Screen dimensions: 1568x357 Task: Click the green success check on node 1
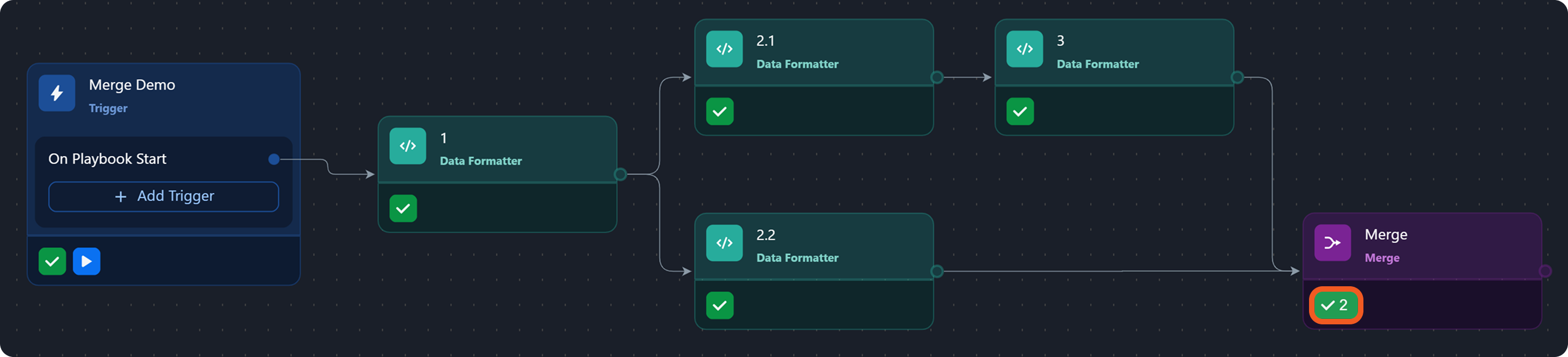point(403,208)
